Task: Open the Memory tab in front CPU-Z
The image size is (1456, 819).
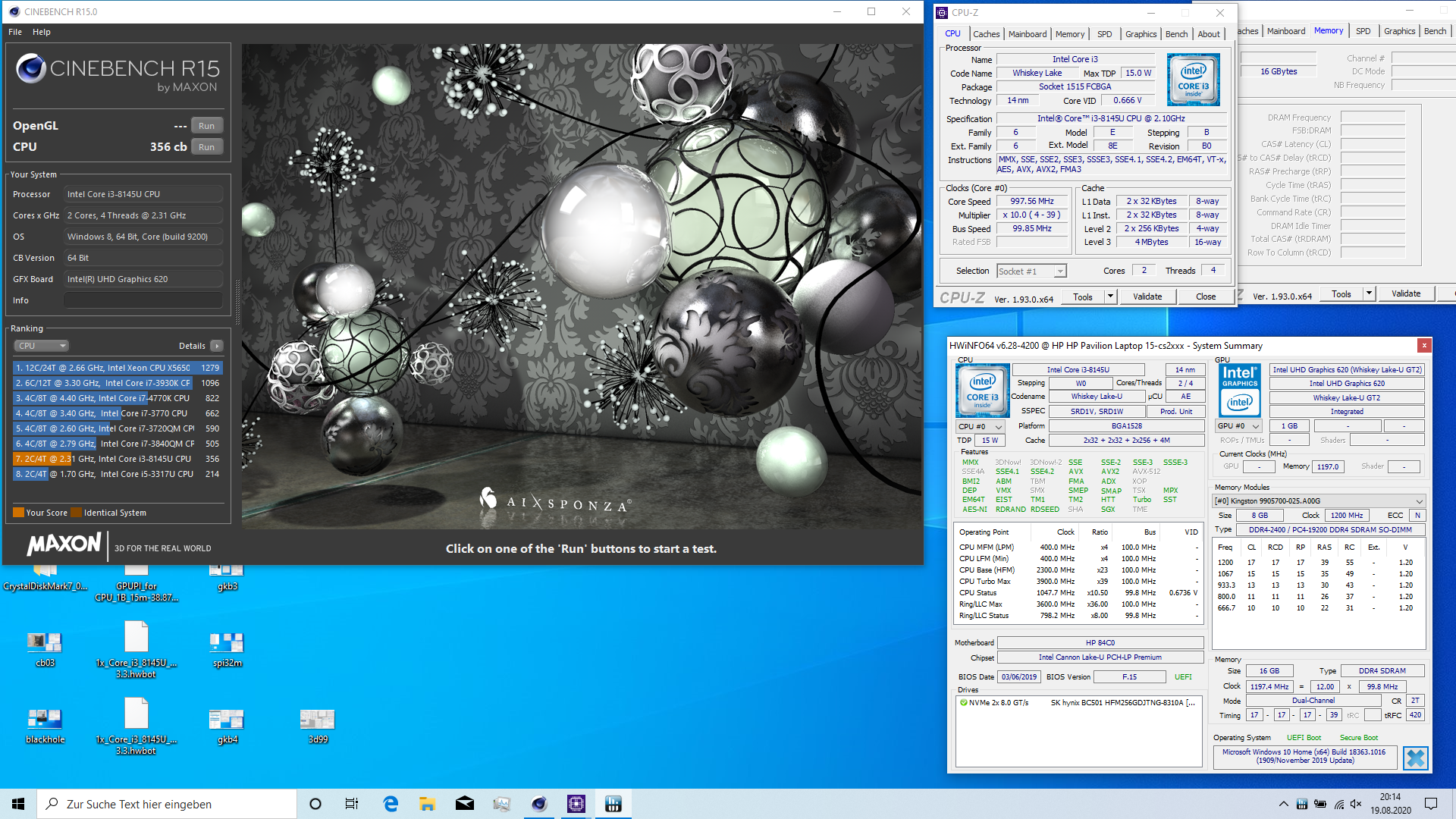Action: pos(1070,34)
